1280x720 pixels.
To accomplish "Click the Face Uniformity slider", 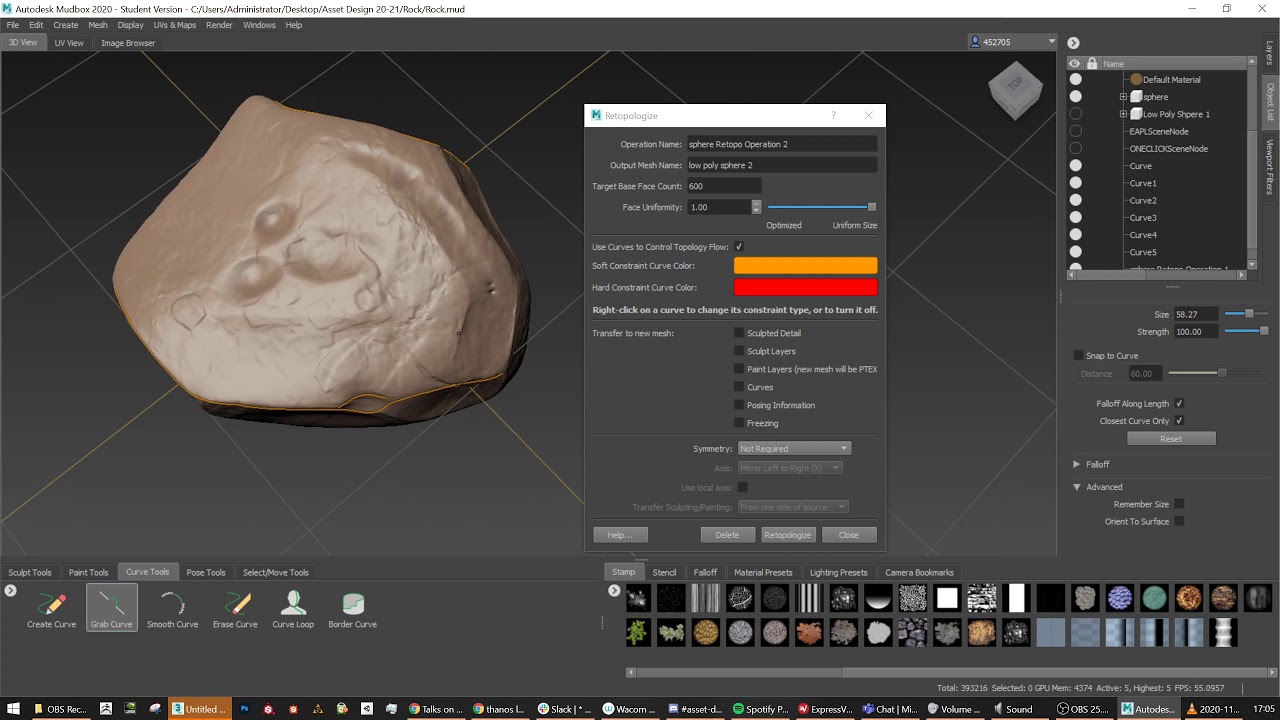I will pyautogui.click(x=822, y=207).
